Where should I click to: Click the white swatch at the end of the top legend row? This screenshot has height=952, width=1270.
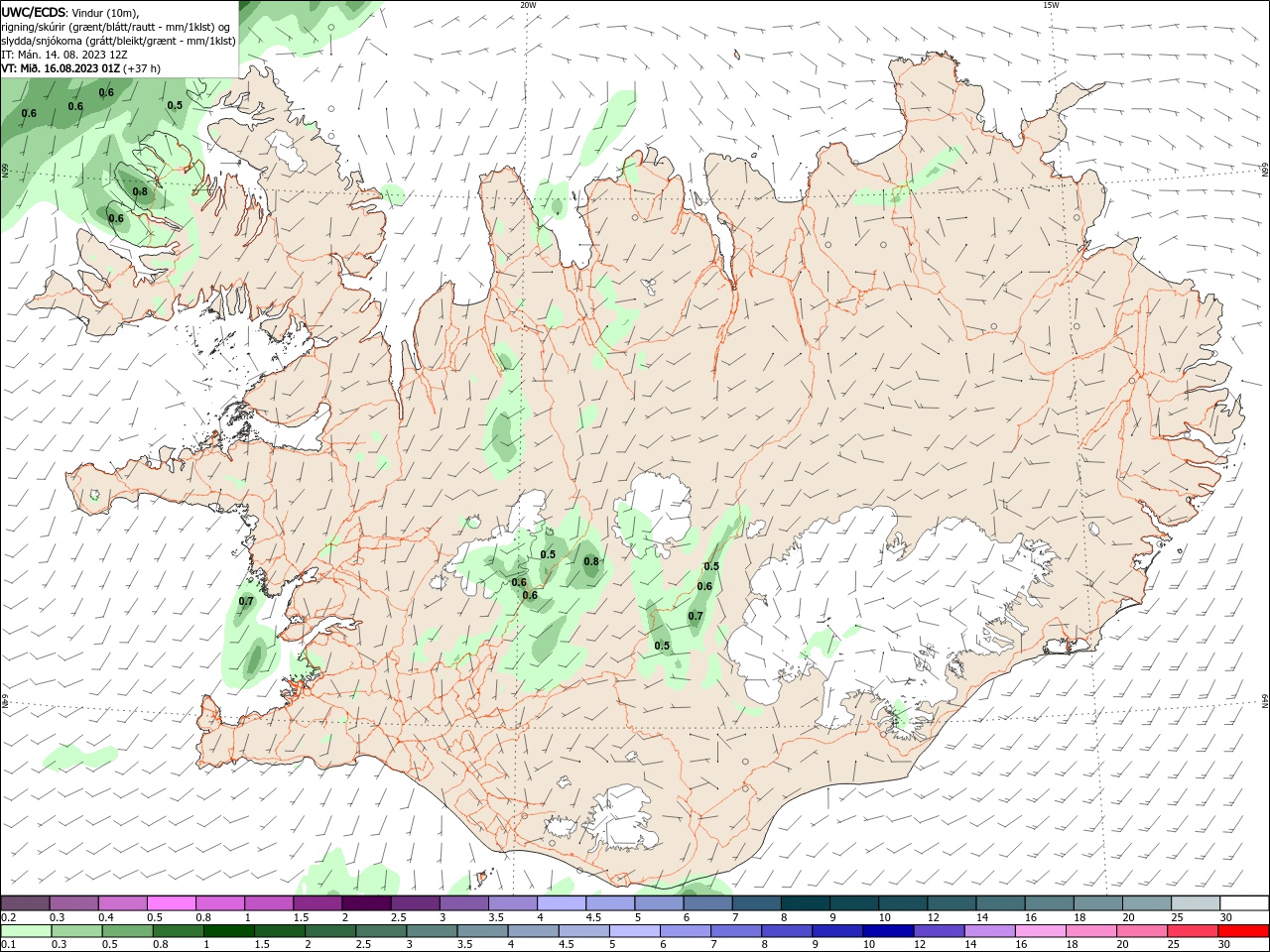[1243, 903]
